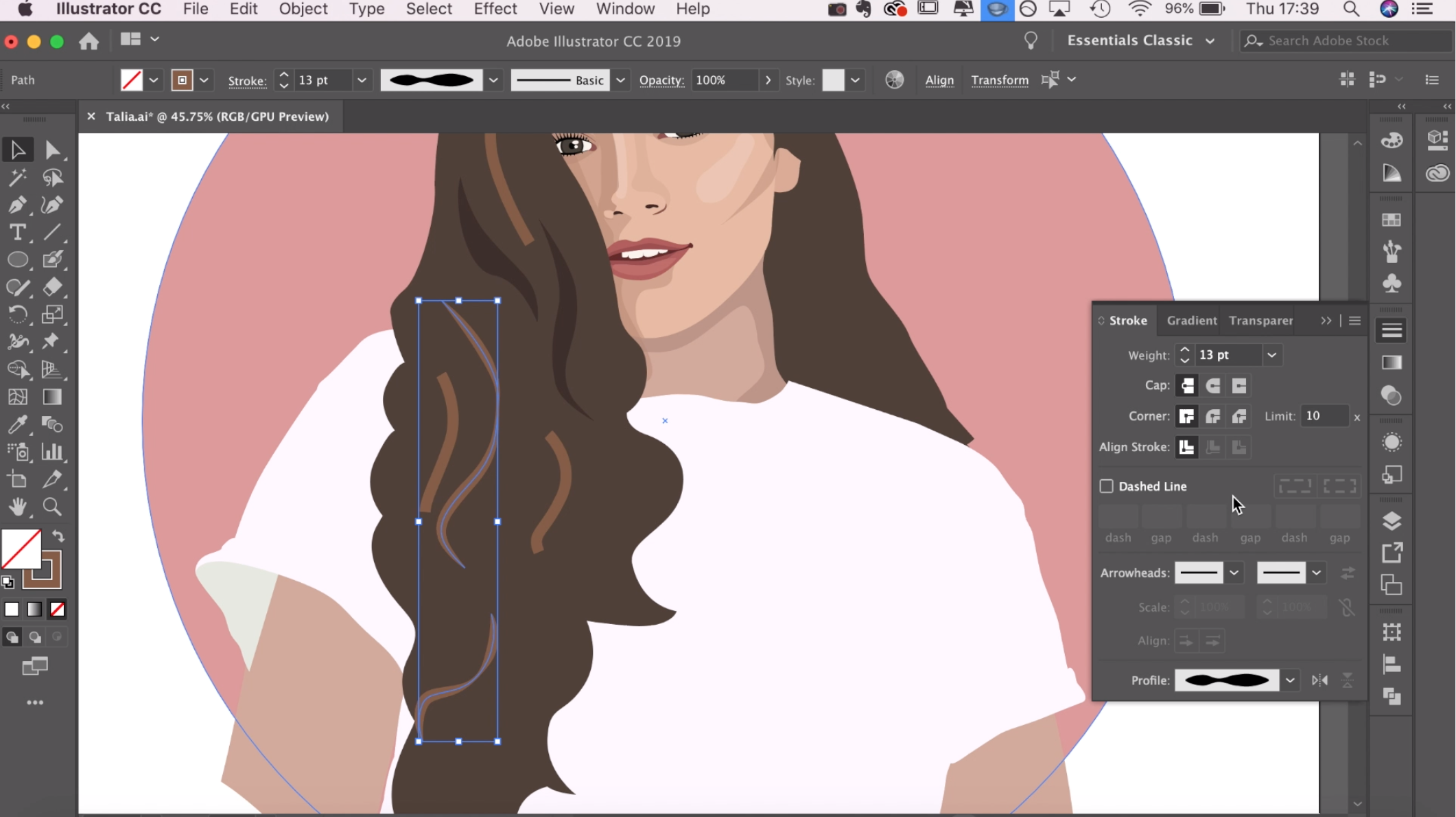Click the Stroke panel tab
Image resolution: width=1456 pixels, height=817 pixels.
pos(1127,320)
